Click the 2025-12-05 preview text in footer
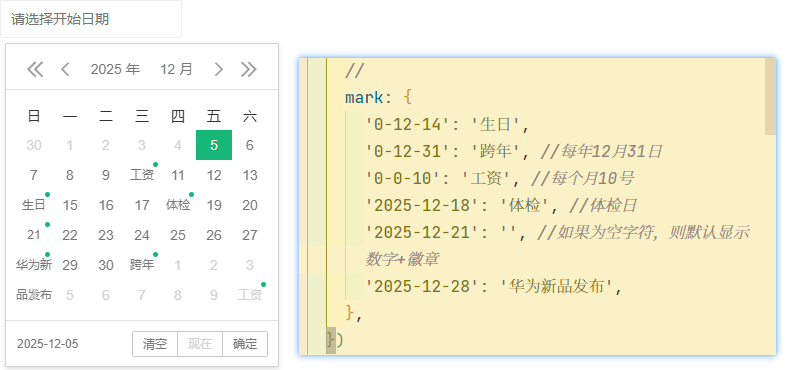 click(x=48, y=344)
